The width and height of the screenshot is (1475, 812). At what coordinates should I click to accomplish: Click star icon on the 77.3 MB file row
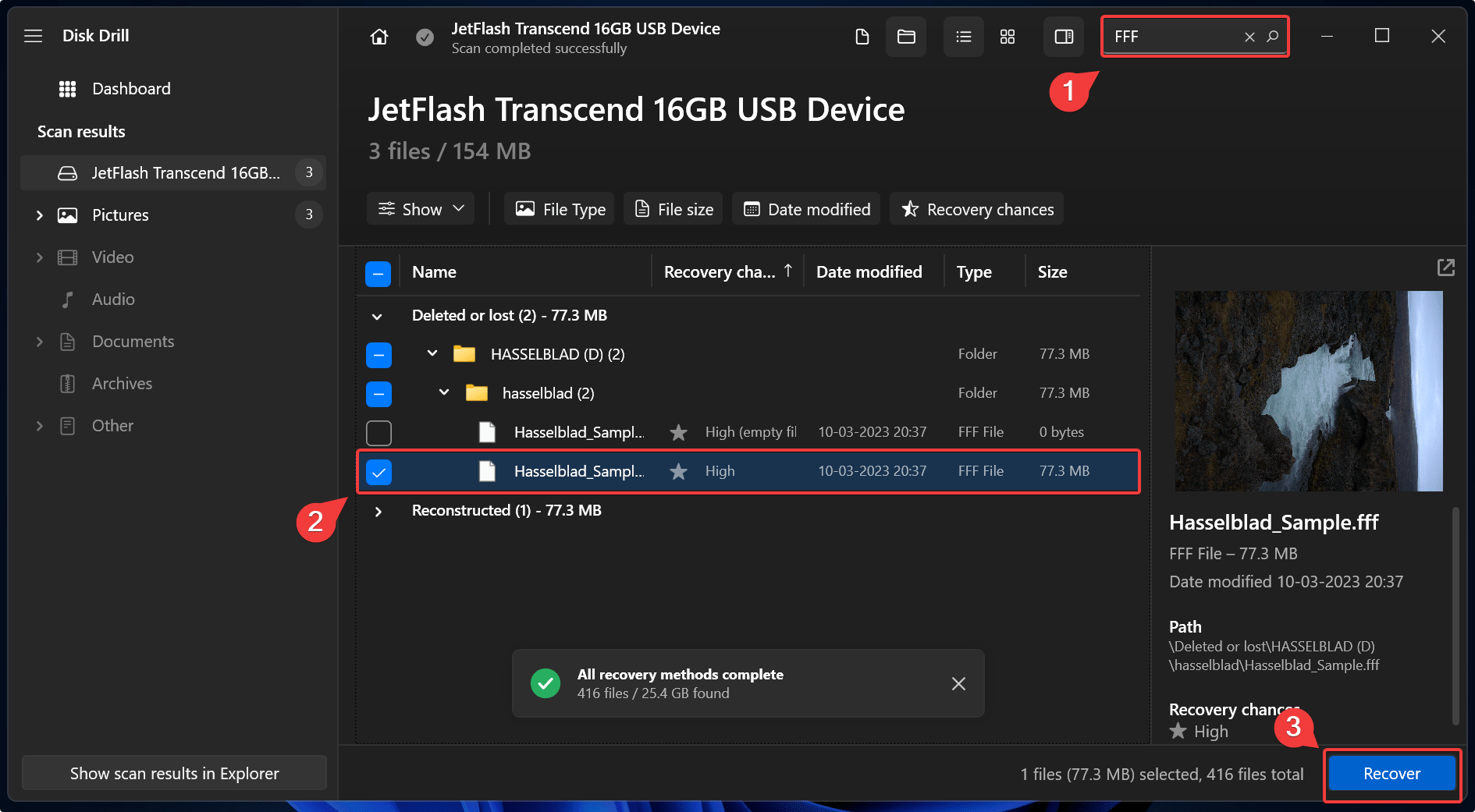[x=679, y=471]
